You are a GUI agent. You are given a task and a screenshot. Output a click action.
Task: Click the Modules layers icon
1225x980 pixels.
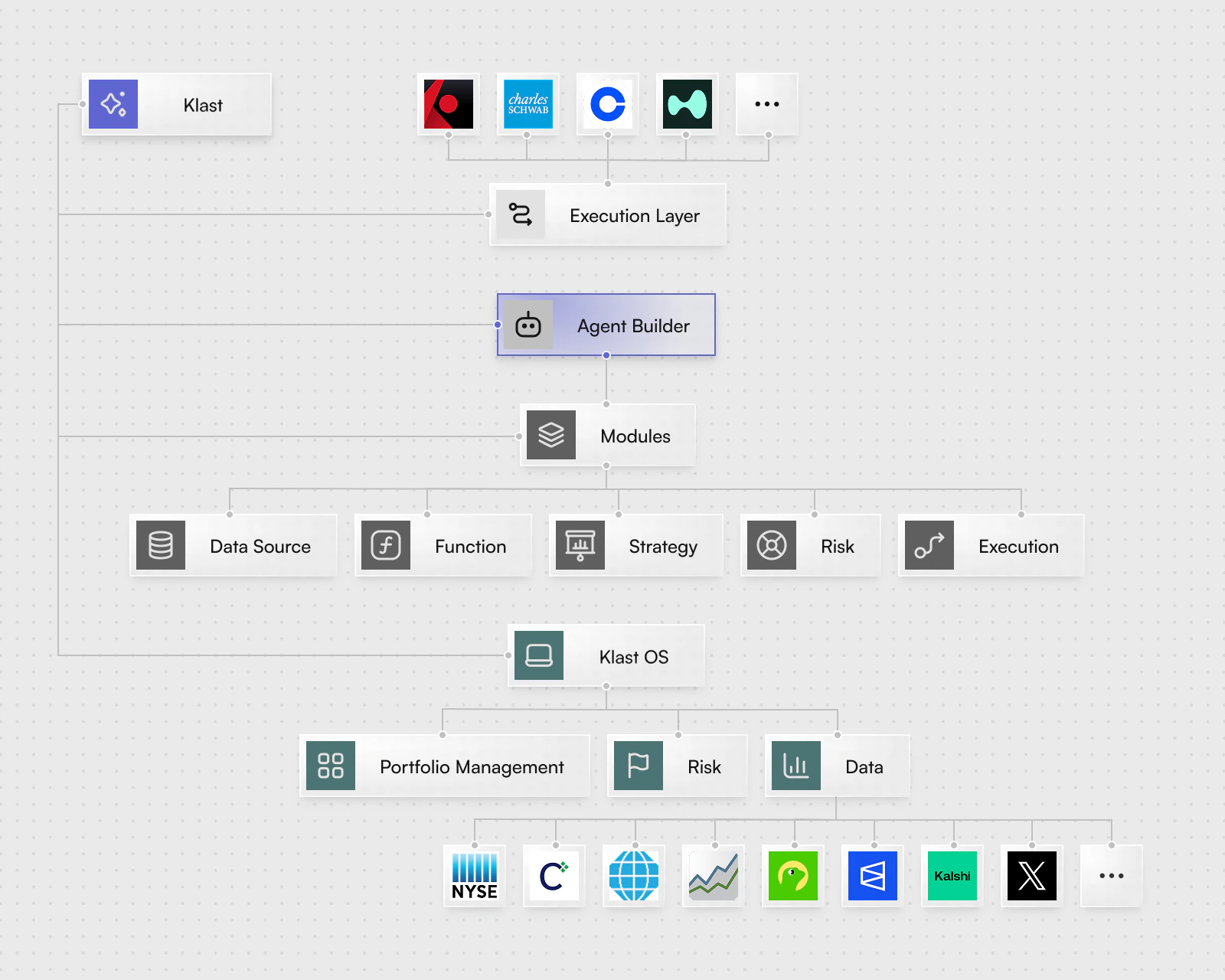pyautogui.click(x=551, y=435)
